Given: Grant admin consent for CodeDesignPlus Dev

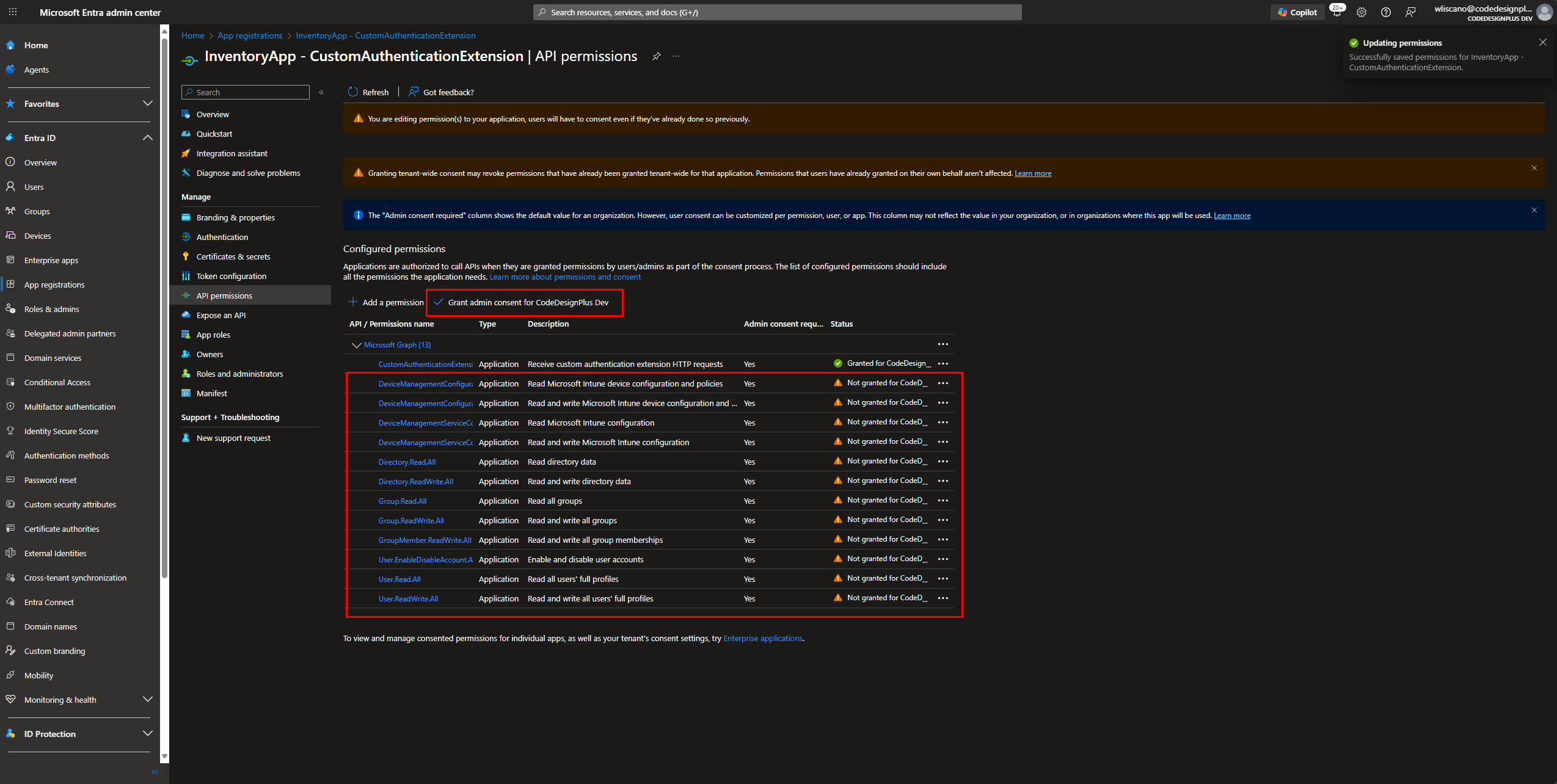Looking at the screenshot, I should 521,302.
